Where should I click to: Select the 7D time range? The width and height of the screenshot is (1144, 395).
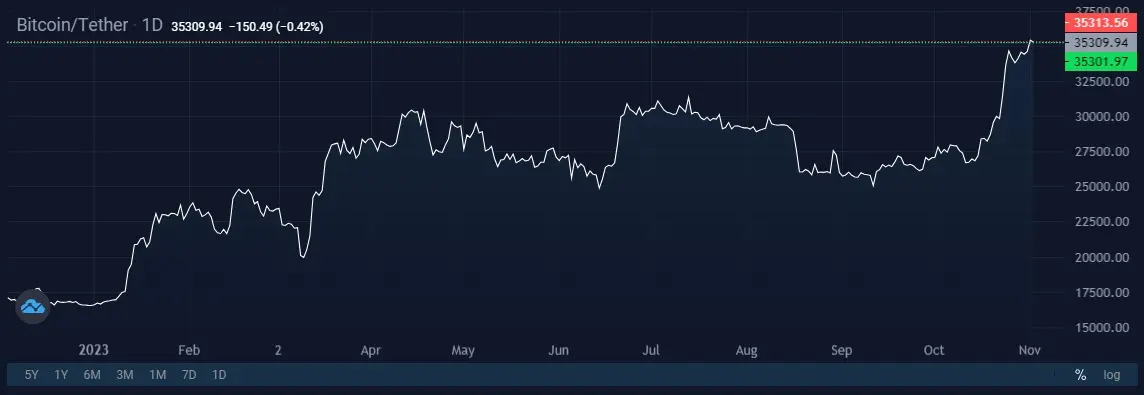[189, 375]
